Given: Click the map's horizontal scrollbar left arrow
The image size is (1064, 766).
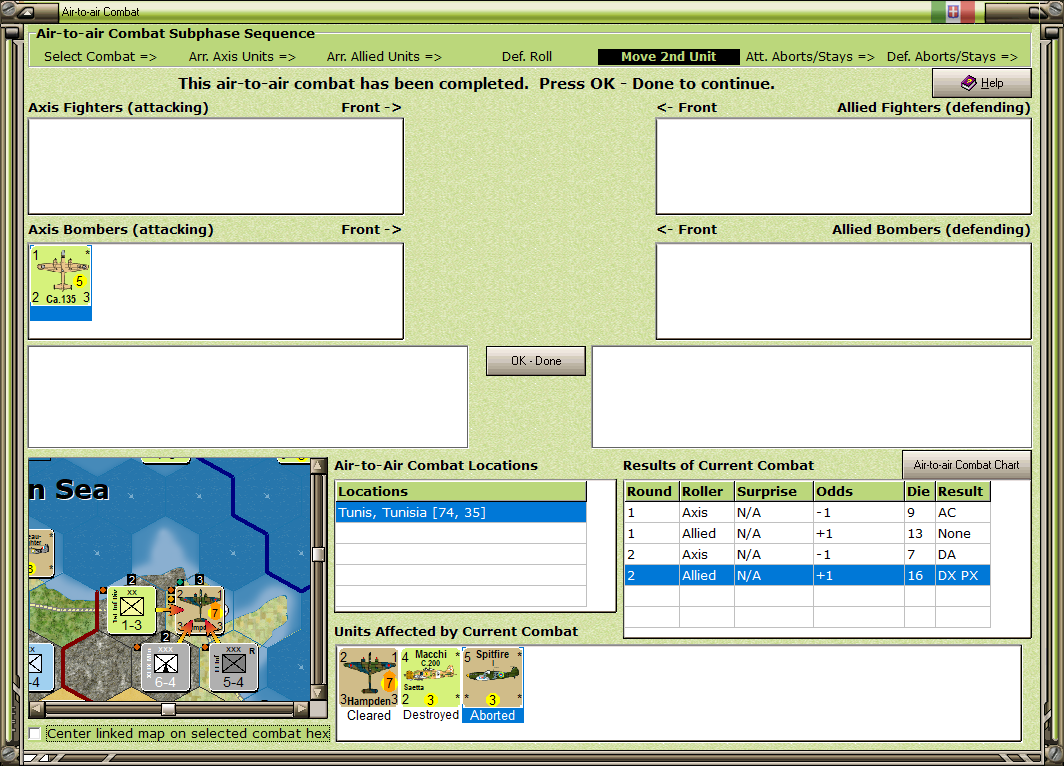Looking at the screenshot, I should pos(37,709).
